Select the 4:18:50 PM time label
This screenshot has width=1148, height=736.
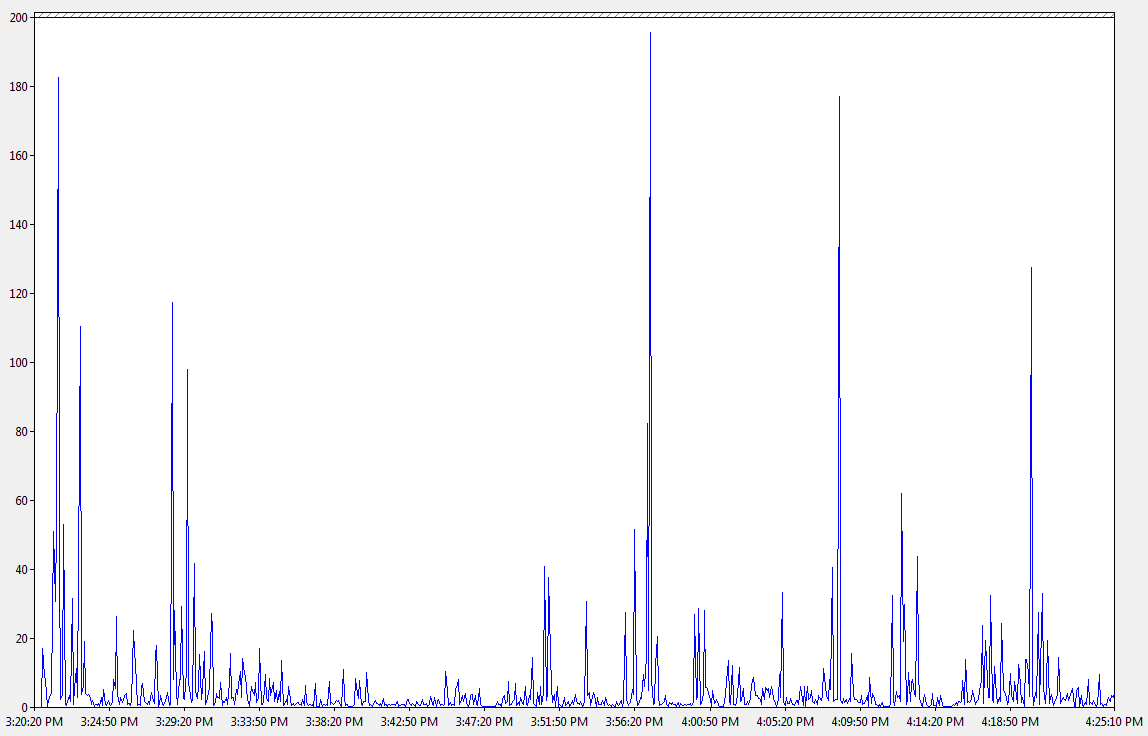coord(1009,721)
